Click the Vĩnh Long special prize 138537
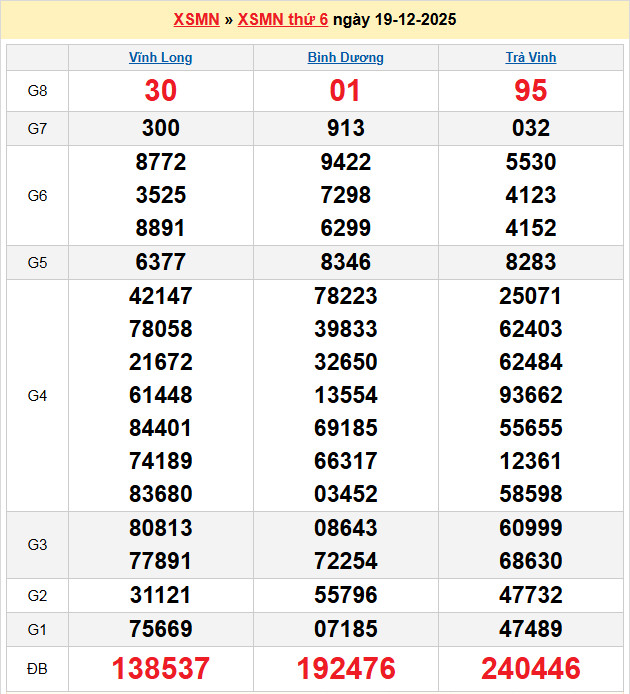Image resolution: width=630 pixels, height=694 pixels. (x=161, y=669)
